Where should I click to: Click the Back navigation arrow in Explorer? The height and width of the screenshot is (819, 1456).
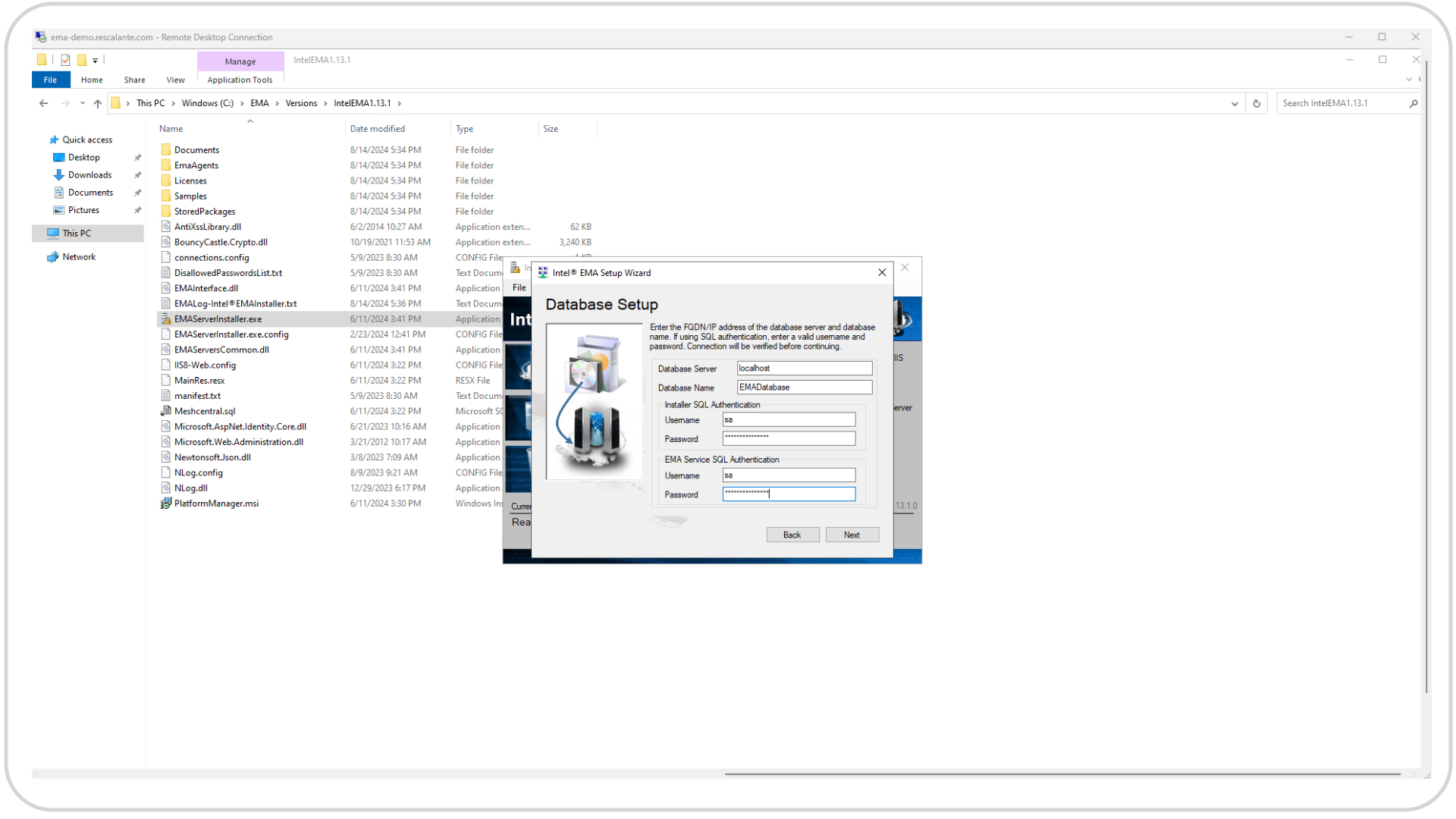coord(43,103)
